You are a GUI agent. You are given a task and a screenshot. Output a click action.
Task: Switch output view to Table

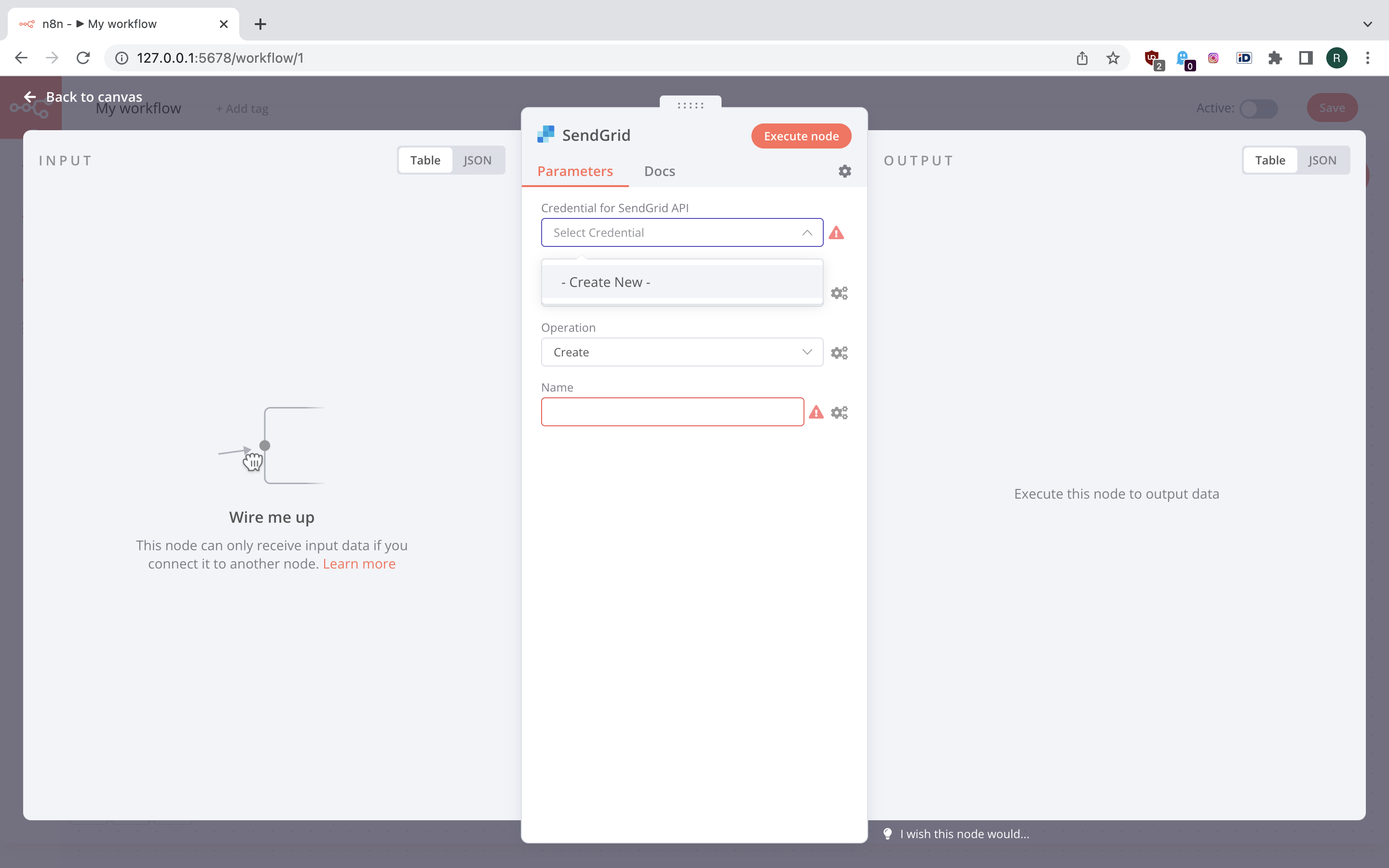point(1269,160)
